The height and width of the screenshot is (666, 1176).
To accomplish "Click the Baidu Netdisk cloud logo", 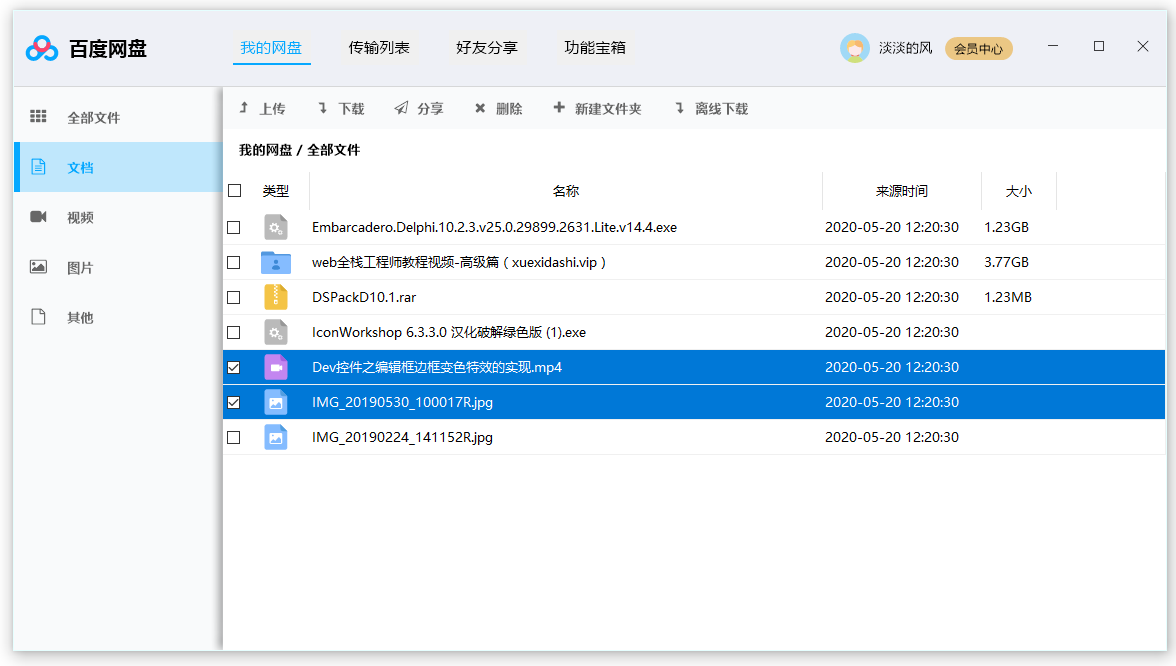I will click(x=41, y=49).
